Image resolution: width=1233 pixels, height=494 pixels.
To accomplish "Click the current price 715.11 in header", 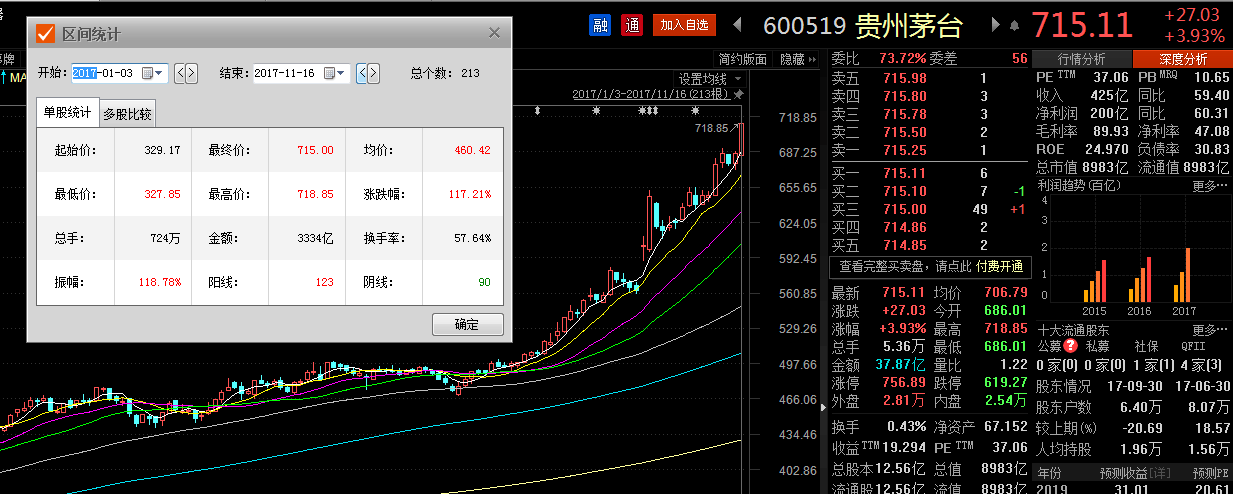I will pyautogui.click(x=1081, y=26).
